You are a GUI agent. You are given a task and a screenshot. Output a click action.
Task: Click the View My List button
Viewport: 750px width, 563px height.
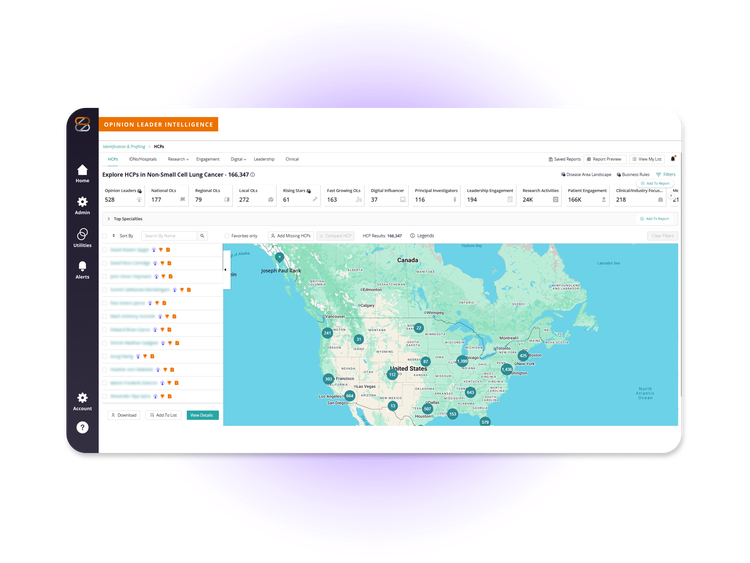coord(647,159)
